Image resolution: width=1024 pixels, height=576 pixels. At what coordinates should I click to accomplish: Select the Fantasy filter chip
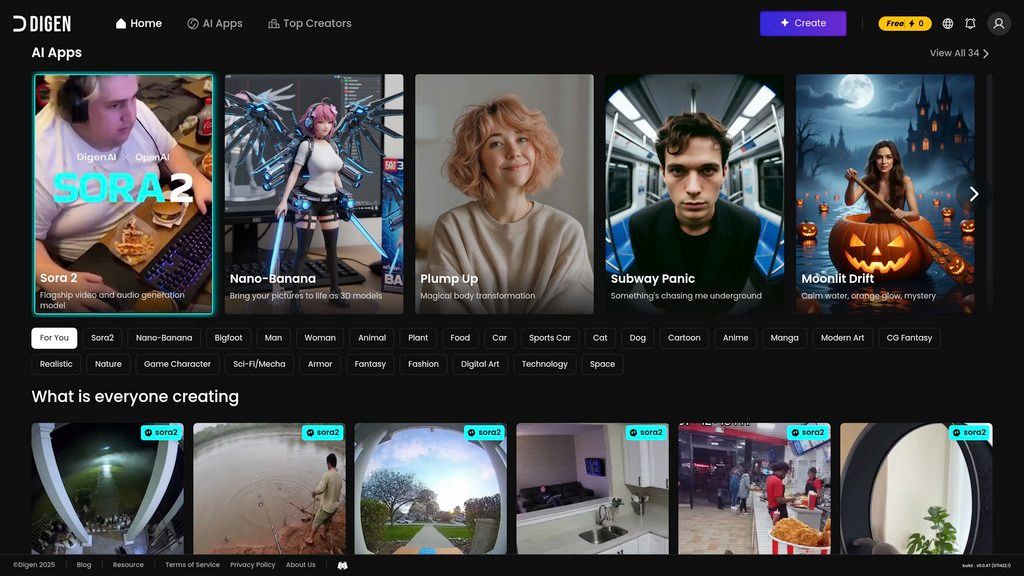(370, 364)
